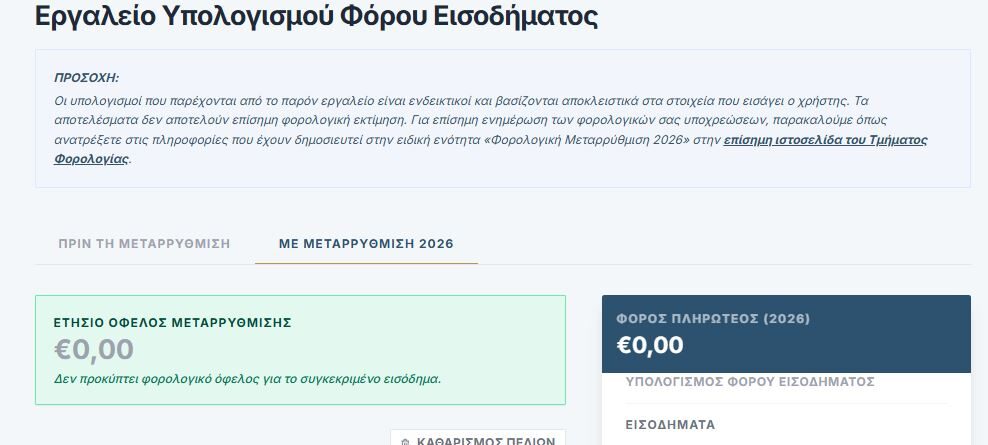Viewport: 988px width, 445px height.
Task: Click the white €0,00 tax payable amount
Action: pyautogui.click(x=650, y=345)
